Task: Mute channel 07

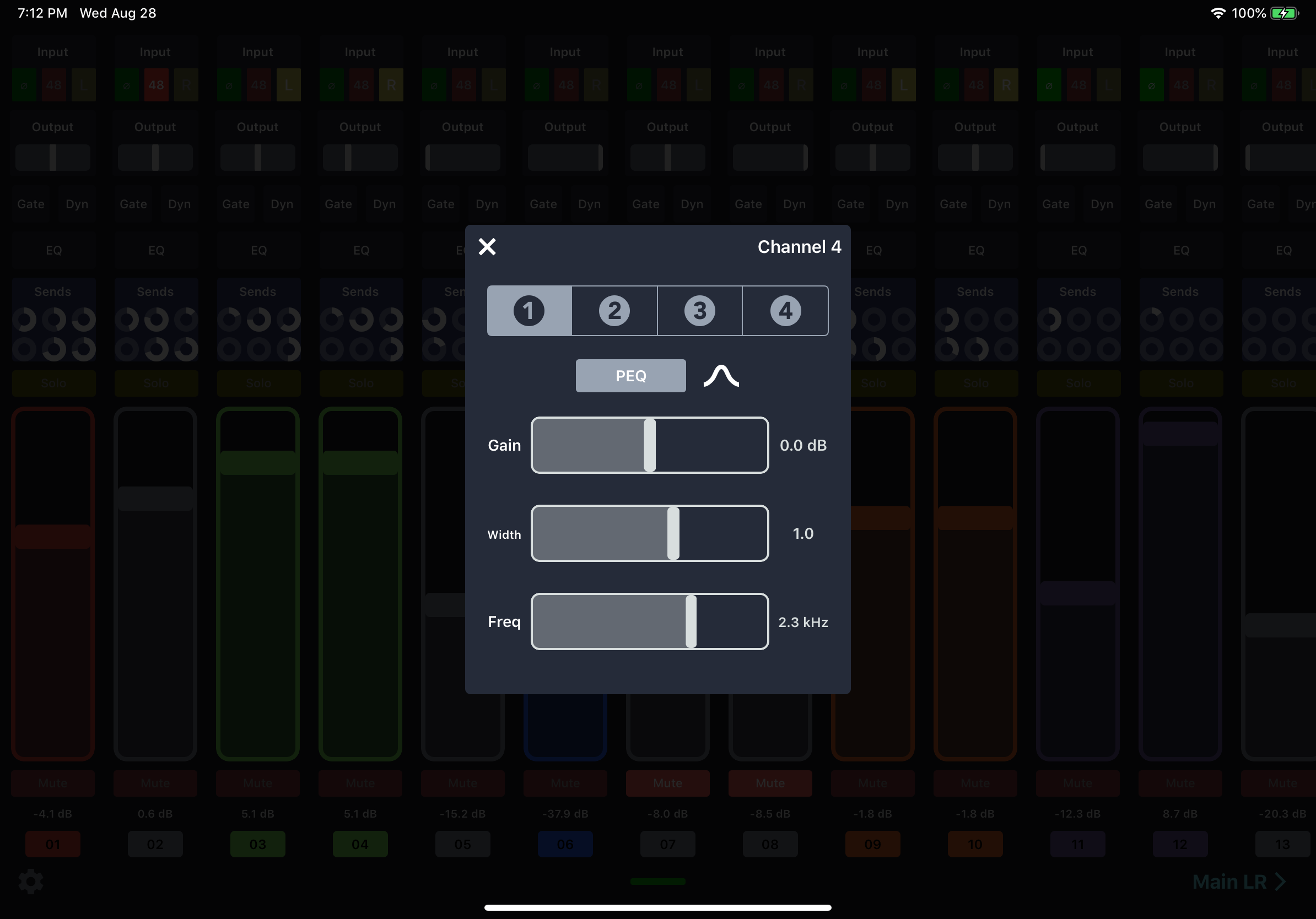Action: coord(667,783)
